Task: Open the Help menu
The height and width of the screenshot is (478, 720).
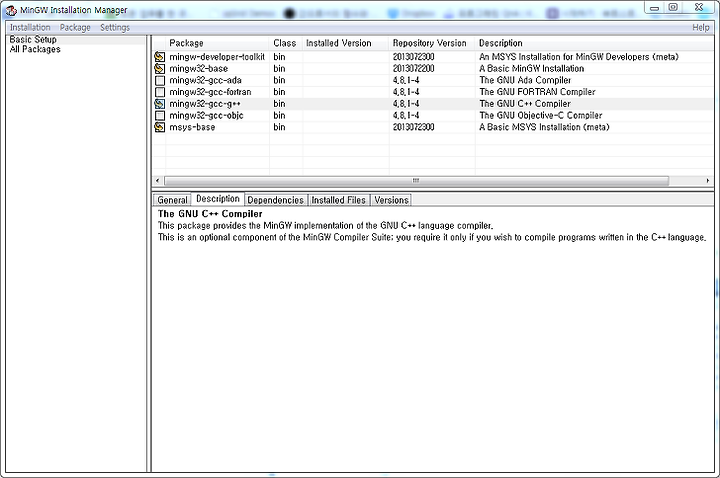Action: 701,28
